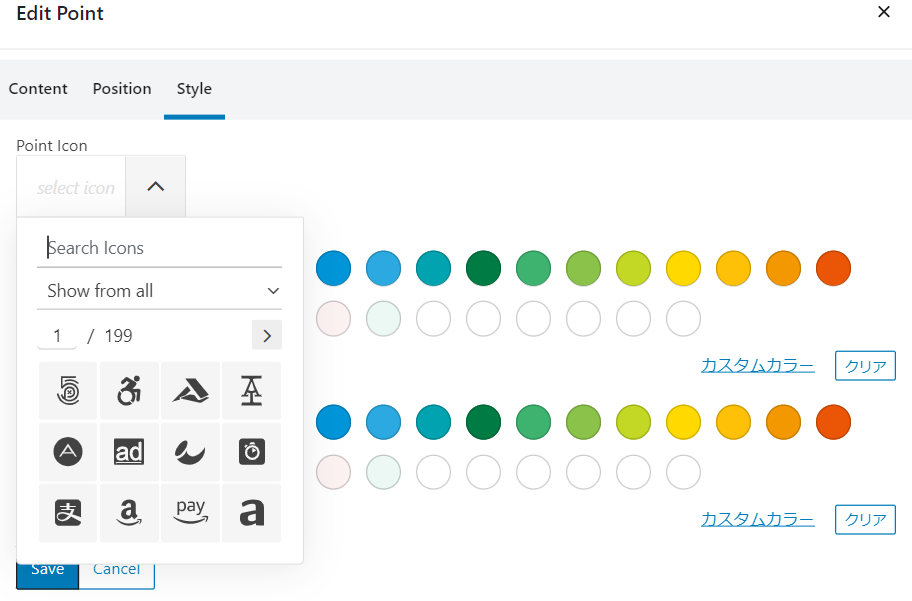Open the 'Show from all' category dropdown
This screenshot has width=912, height=601.
point(159,290)
